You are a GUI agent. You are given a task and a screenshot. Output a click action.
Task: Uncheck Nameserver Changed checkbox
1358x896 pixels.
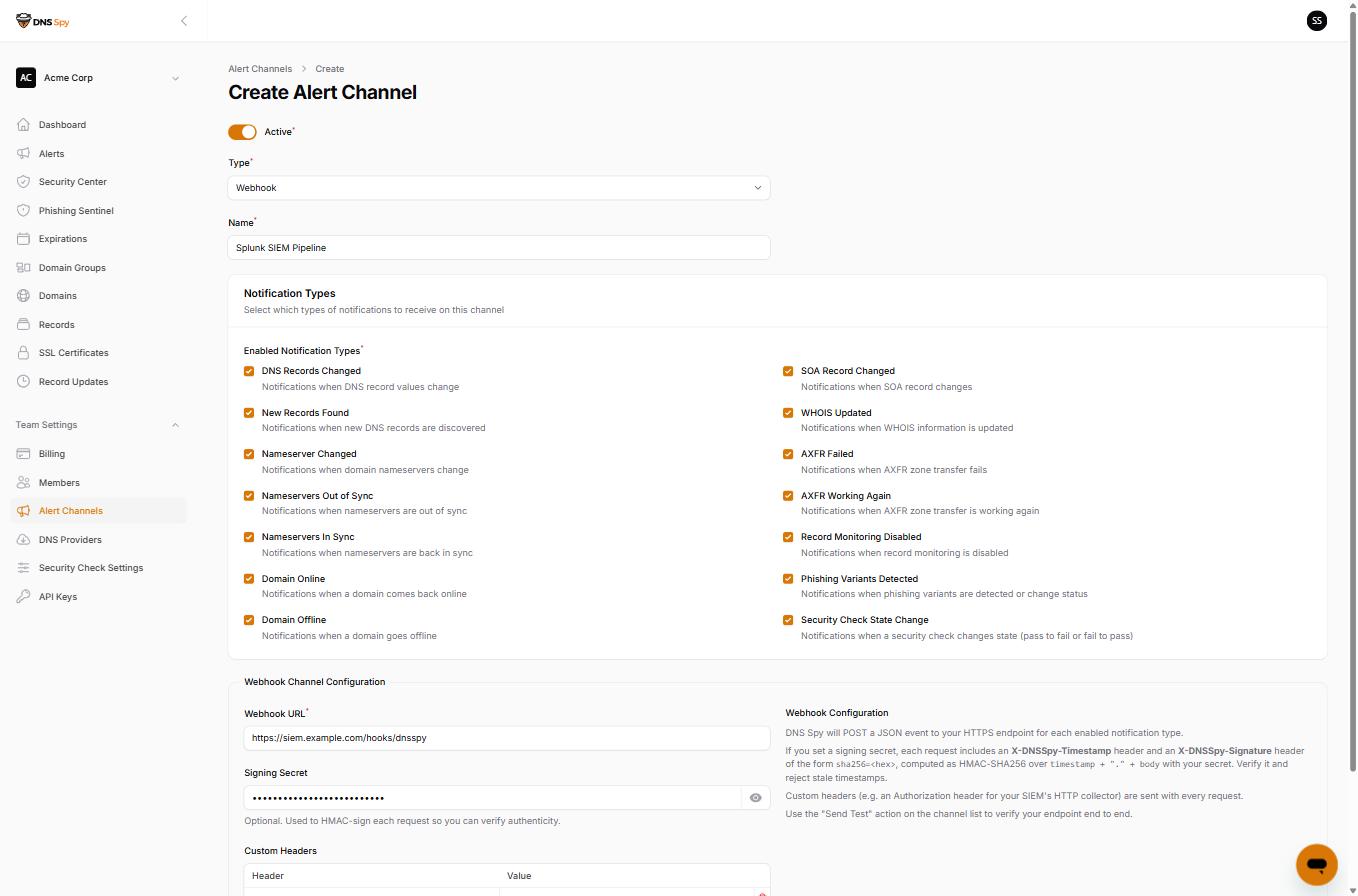coord(249,454)
